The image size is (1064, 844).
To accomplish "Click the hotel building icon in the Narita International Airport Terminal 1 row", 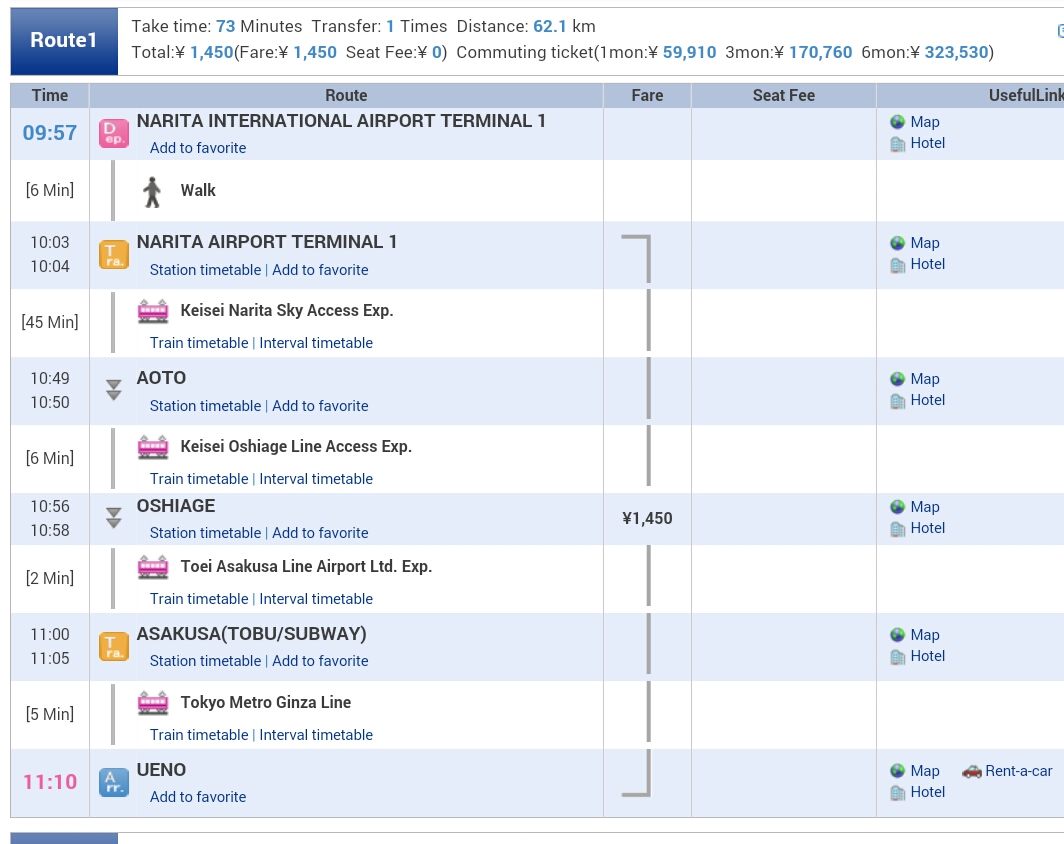I will 898,144.
